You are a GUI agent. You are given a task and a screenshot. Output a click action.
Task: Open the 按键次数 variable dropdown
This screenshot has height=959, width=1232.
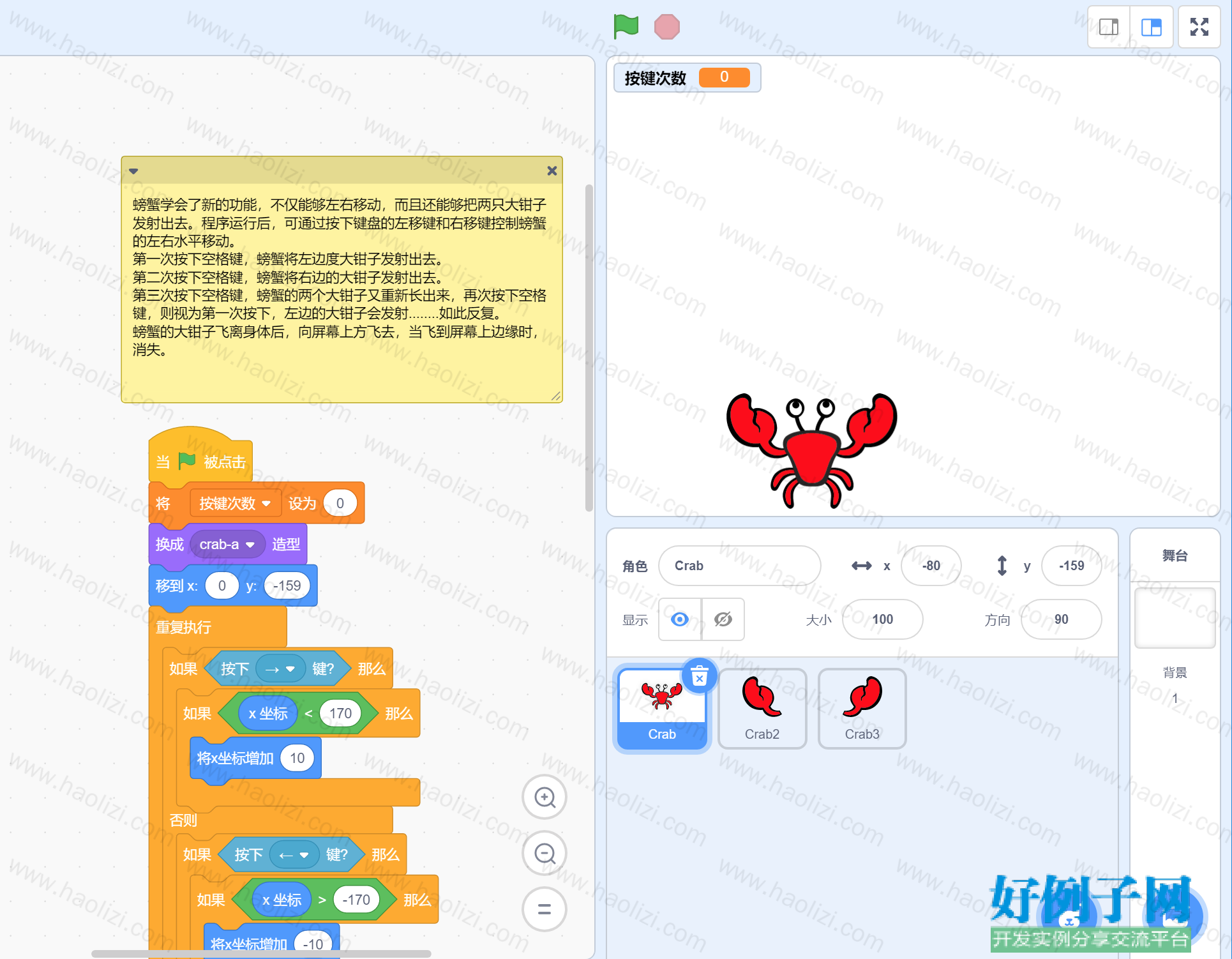click(235, 504)
